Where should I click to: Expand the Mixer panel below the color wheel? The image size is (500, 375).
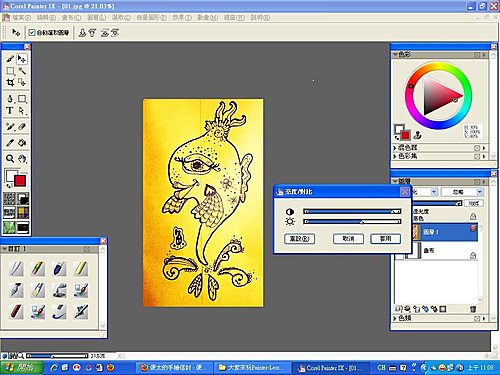click(x=395, y=148)
